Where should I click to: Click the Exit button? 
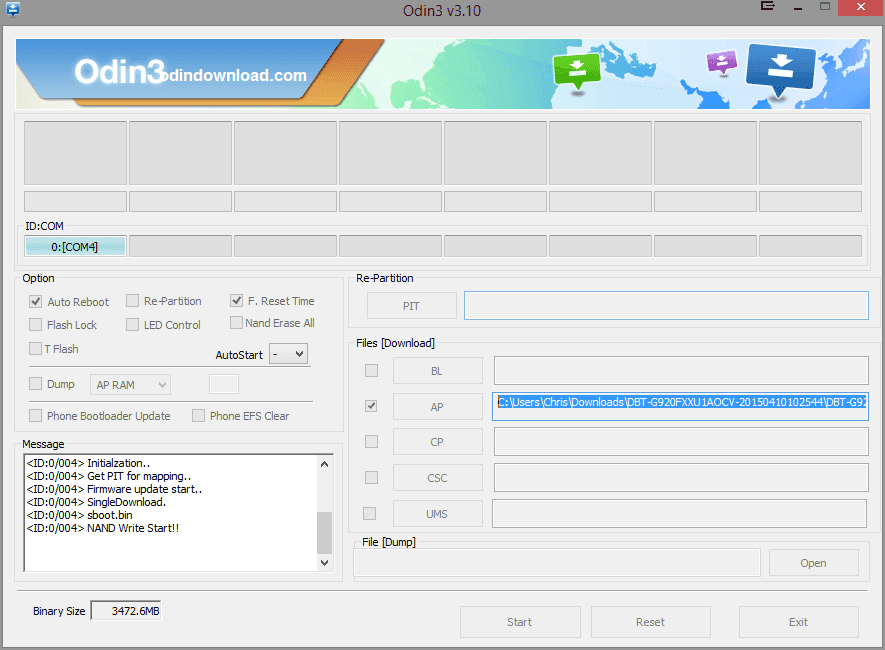tap(799, 622)
